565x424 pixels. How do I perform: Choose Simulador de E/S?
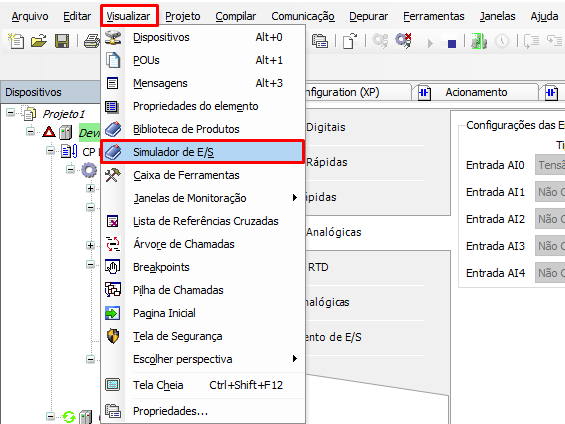(x=203, y=152)
